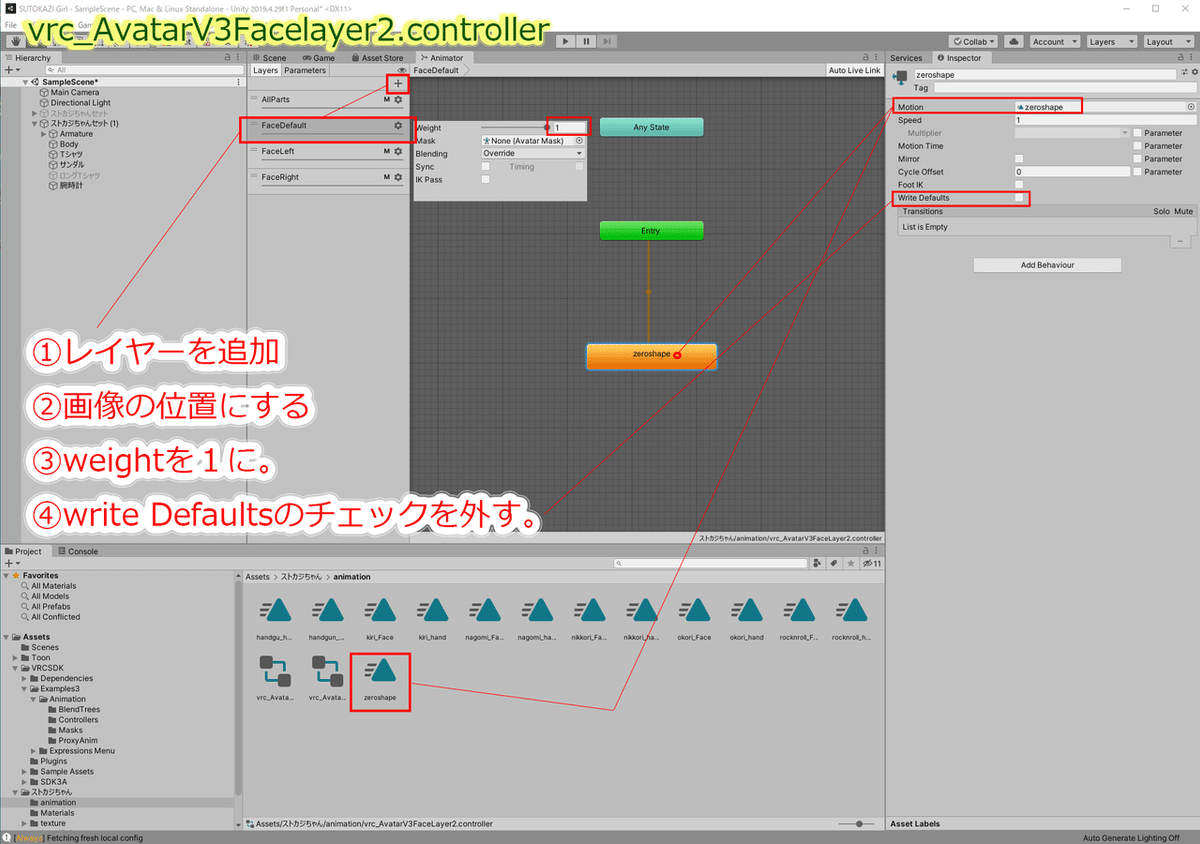The width and height of the screenshot is (1200, 844).
Task: Toggle the Animator layers eye visibility icon
Action: tap(402, 70)
